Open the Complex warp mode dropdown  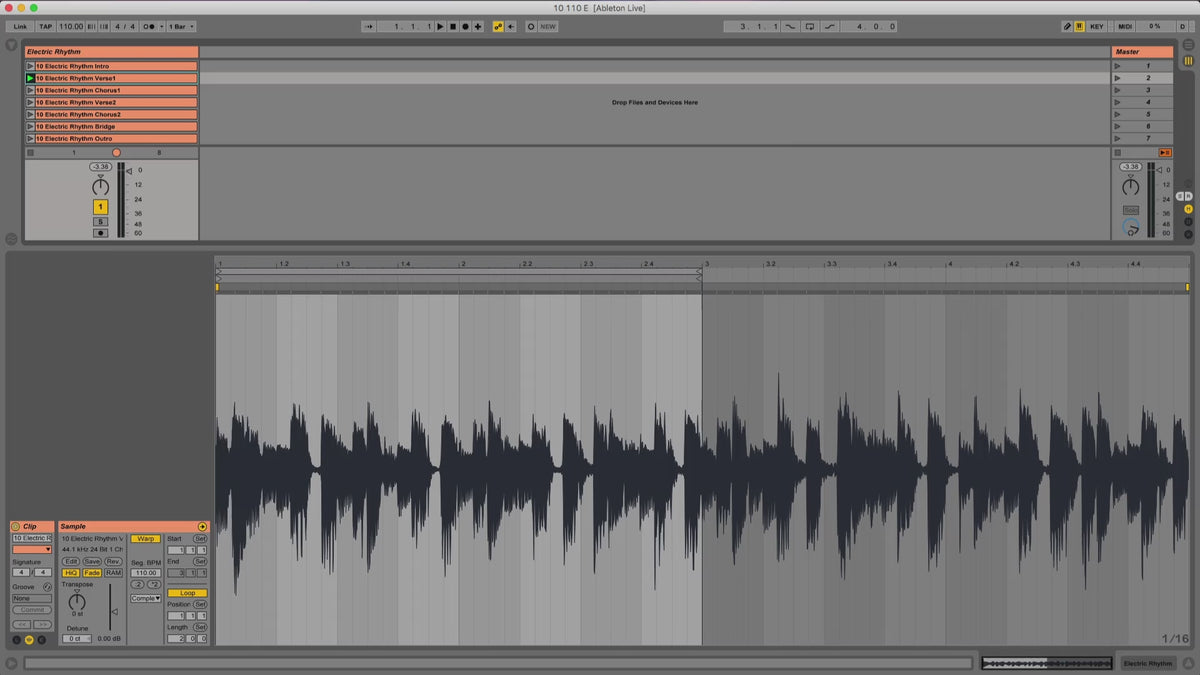click(x=145, y=598)
